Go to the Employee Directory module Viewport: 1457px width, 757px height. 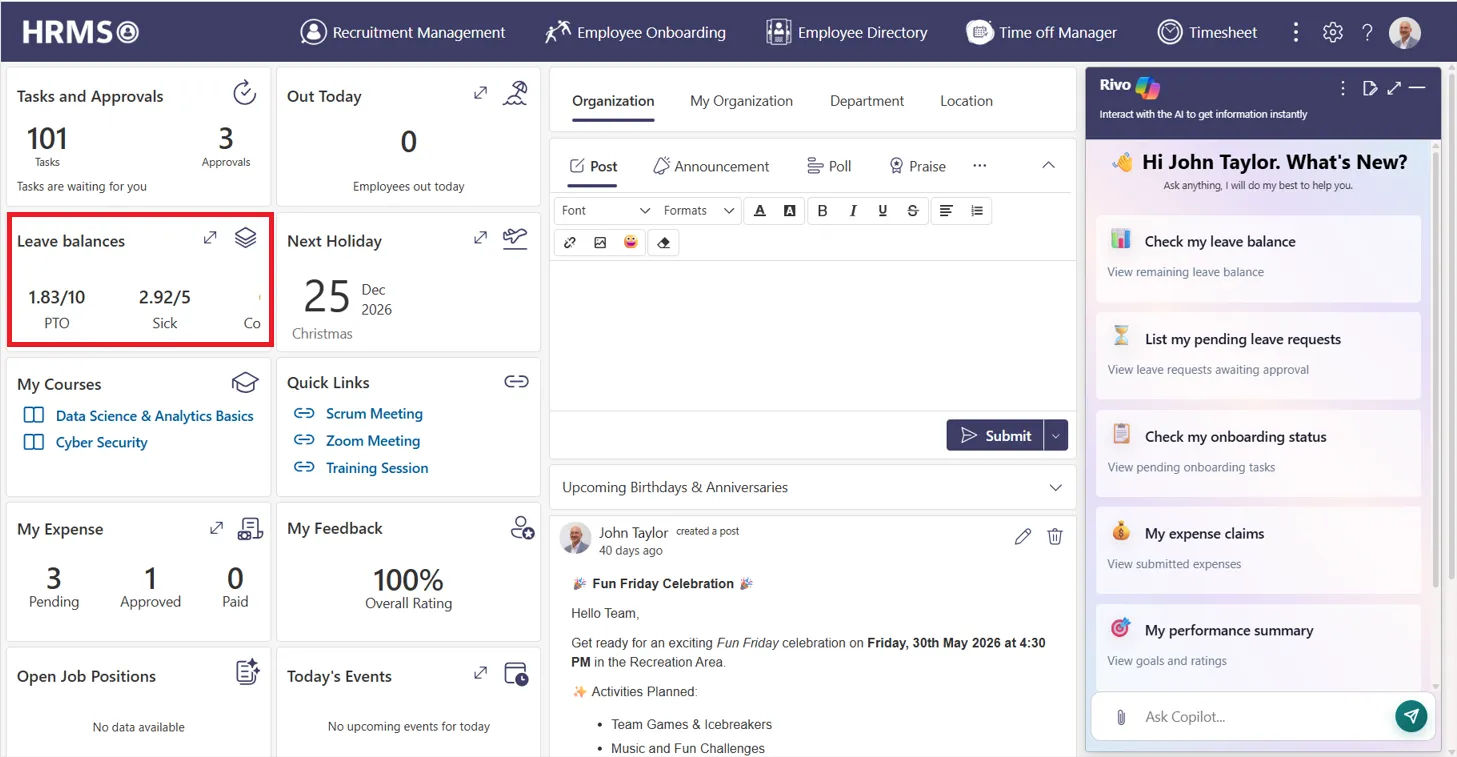pyautogui.click(x=847, y=32)
